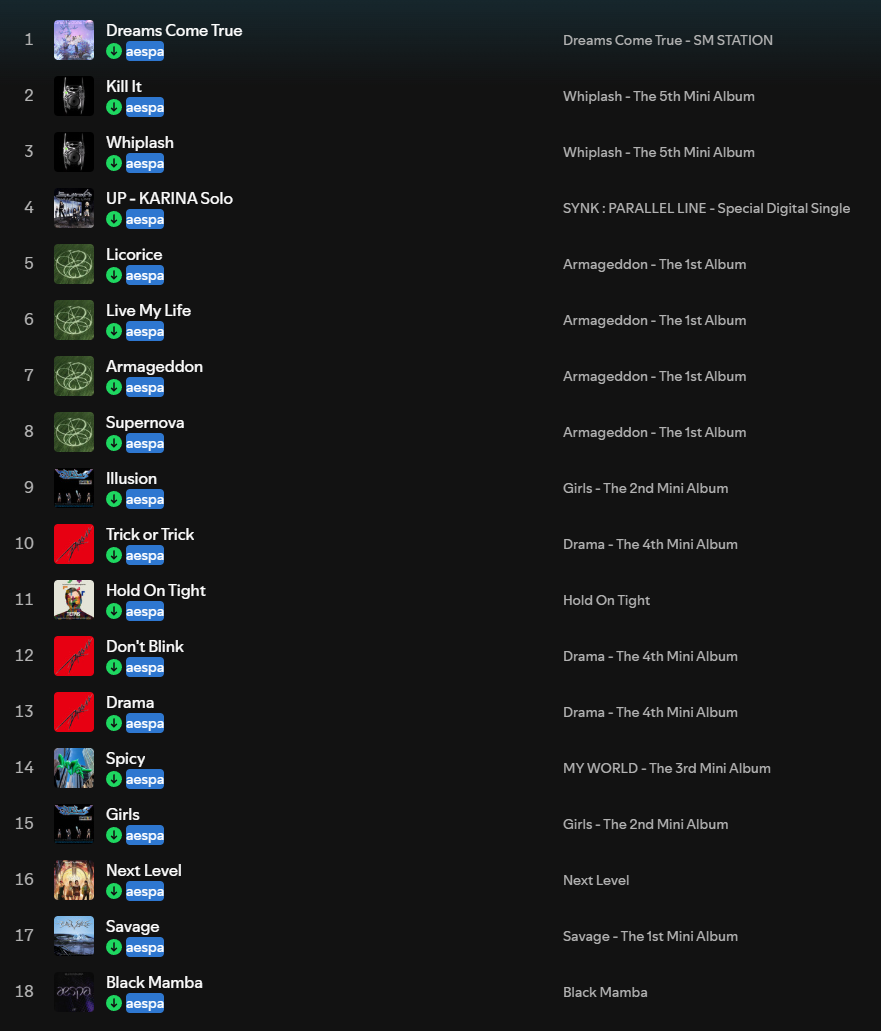Click the downloaded icon under Supernova
The image size is (881, 1031).
[114, 443]
